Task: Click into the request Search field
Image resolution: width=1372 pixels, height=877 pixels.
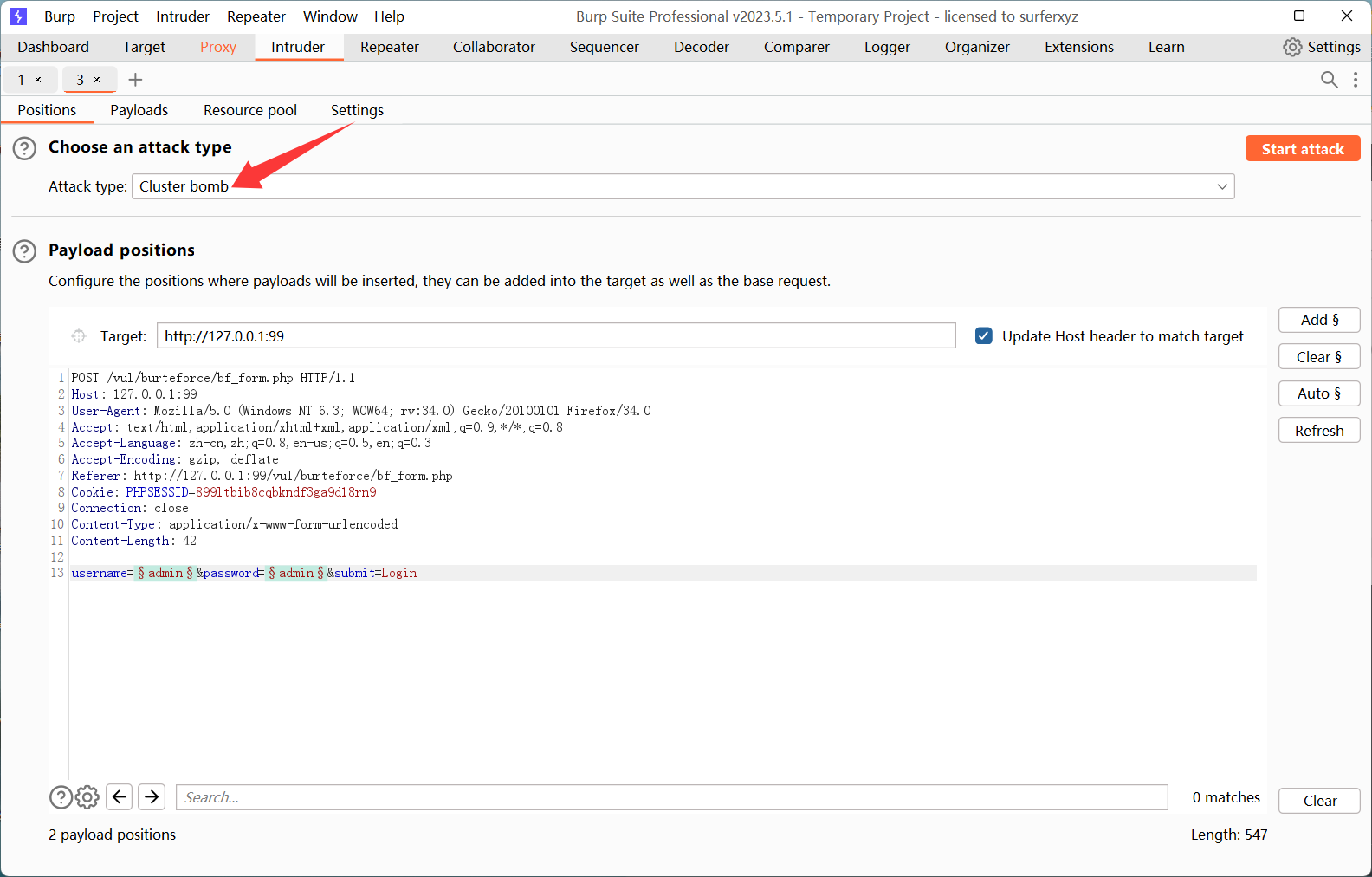Action: click(x=671, y=797)
